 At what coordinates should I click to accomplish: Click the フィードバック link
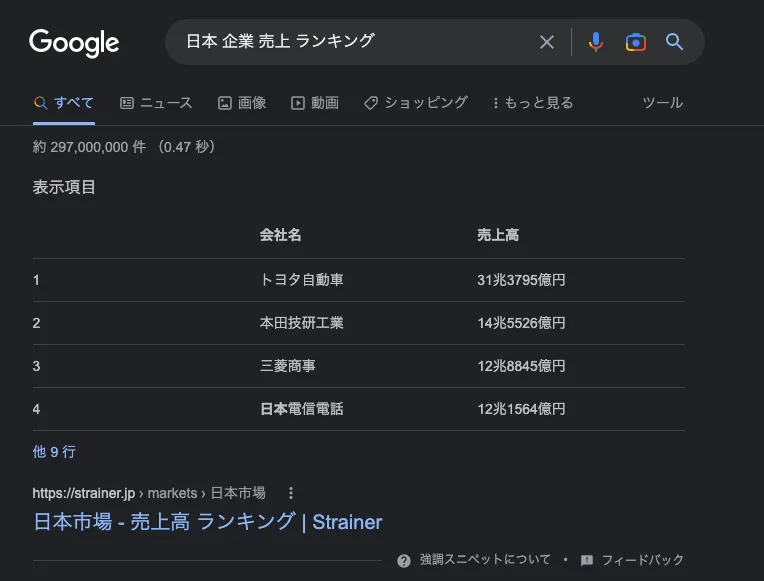632,560
